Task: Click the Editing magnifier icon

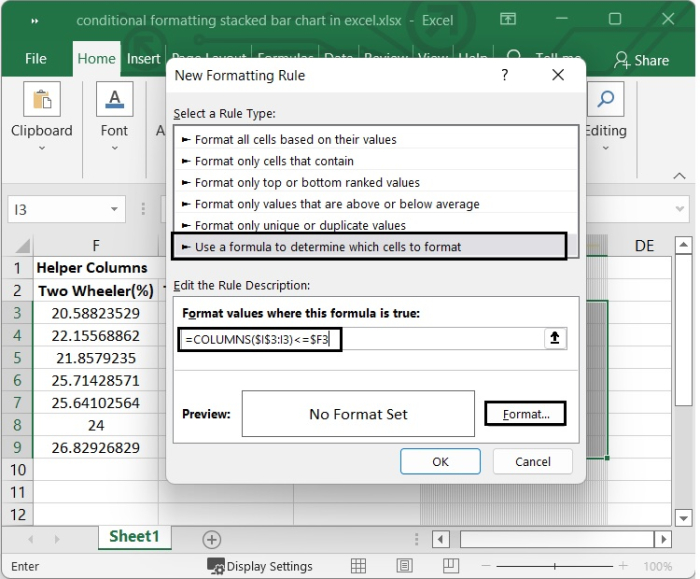Action: (605, 99)
